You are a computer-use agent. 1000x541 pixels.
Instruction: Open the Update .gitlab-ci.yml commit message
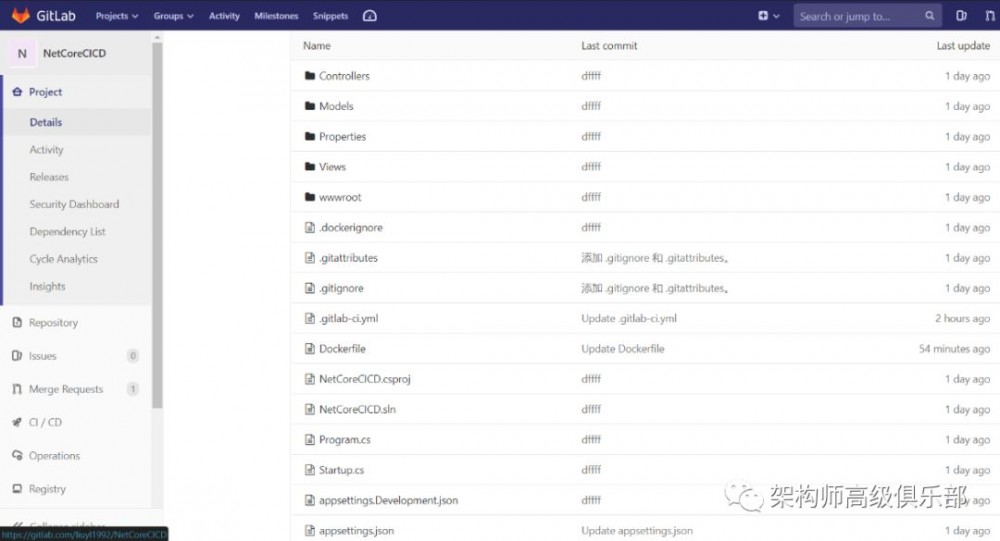coord(629,318)
